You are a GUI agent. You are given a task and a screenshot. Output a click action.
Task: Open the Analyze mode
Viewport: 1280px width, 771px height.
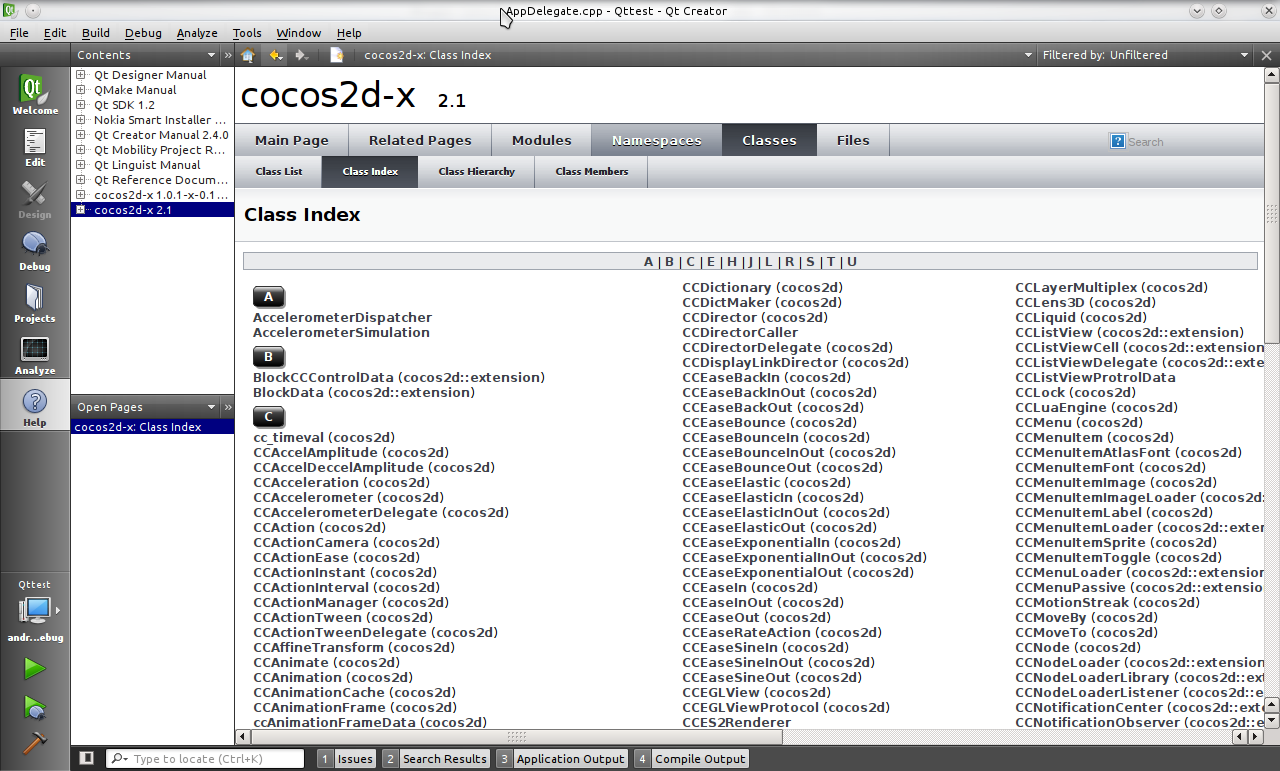(35, 355)
